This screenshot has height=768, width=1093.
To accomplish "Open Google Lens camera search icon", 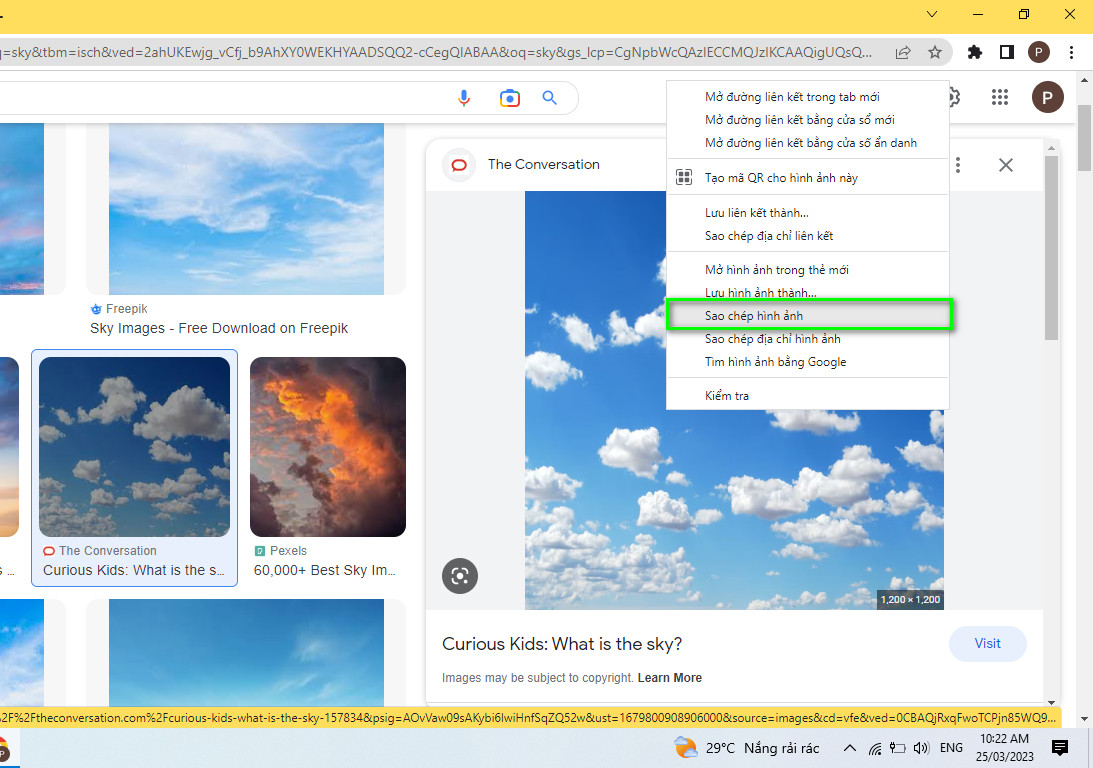I will point(510,98).
